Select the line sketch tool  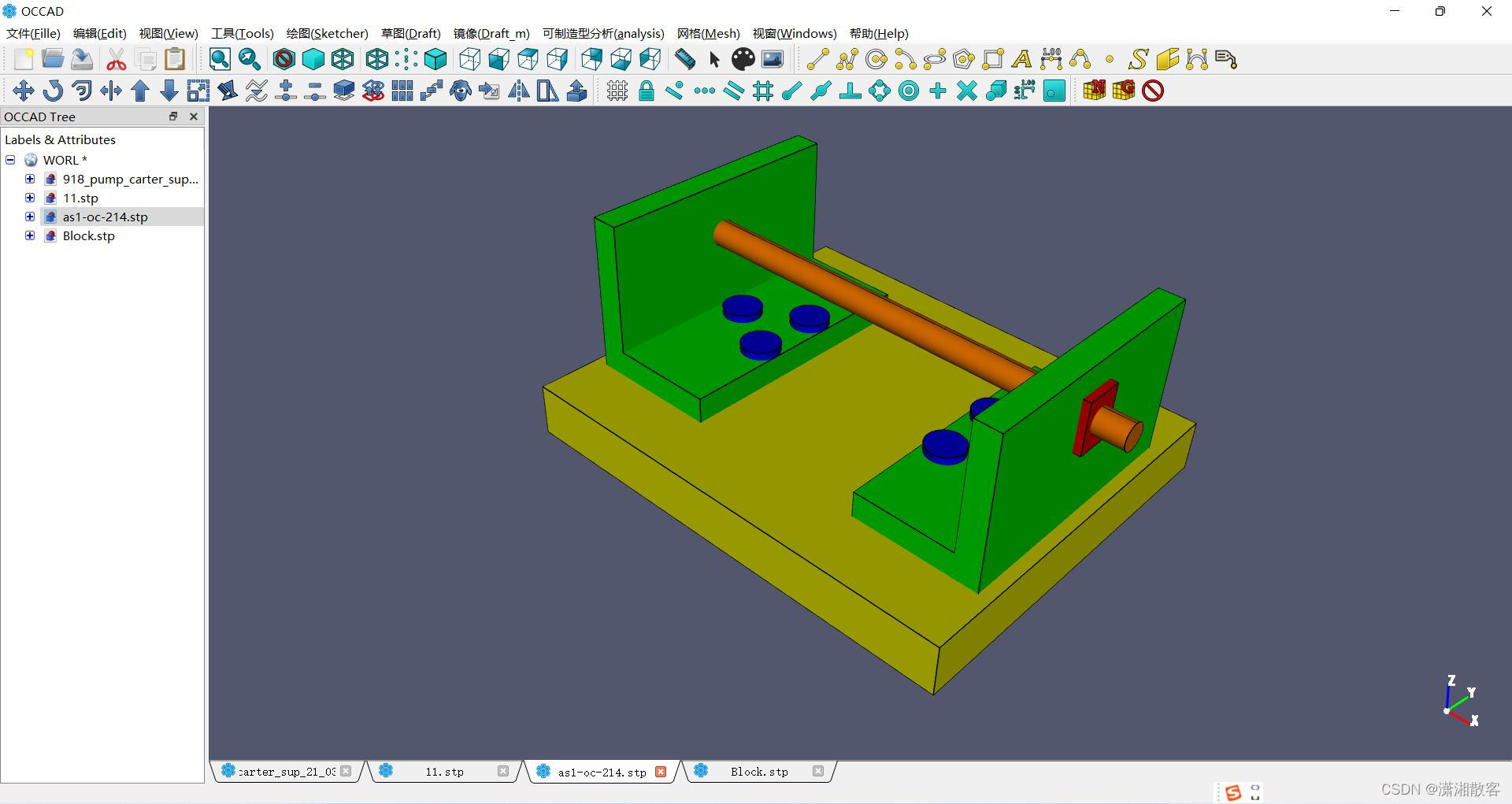click(x=817, y=59)
